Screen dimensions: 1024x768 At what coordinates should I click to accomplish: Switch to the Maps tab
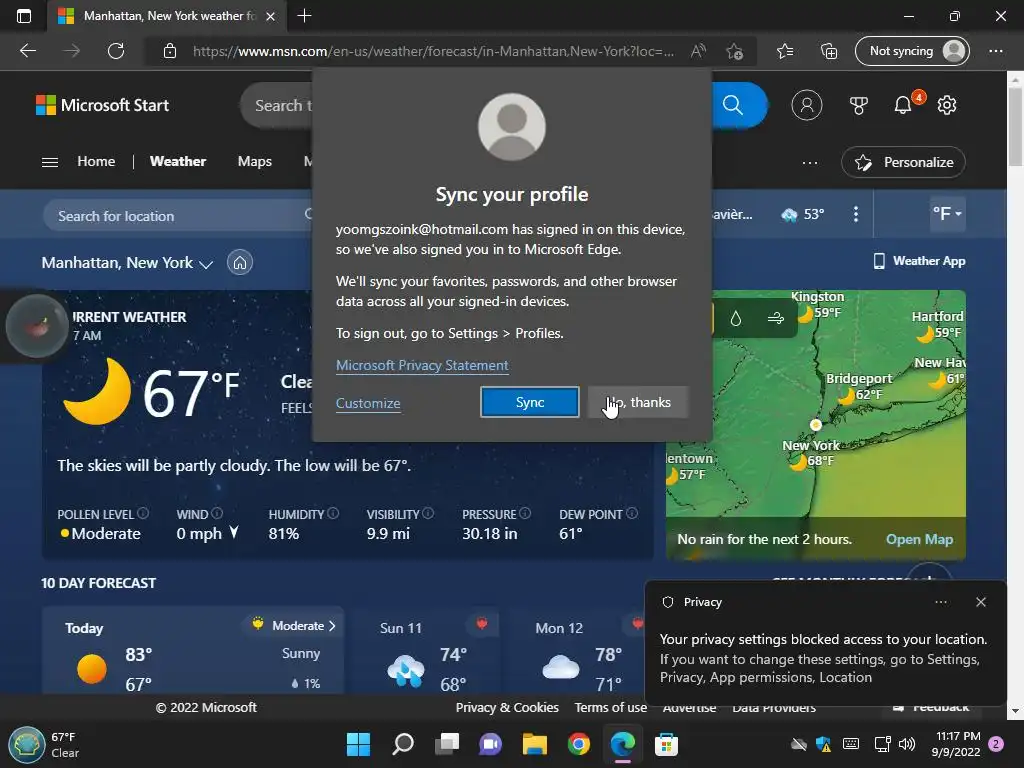click(x=255, y=161)
